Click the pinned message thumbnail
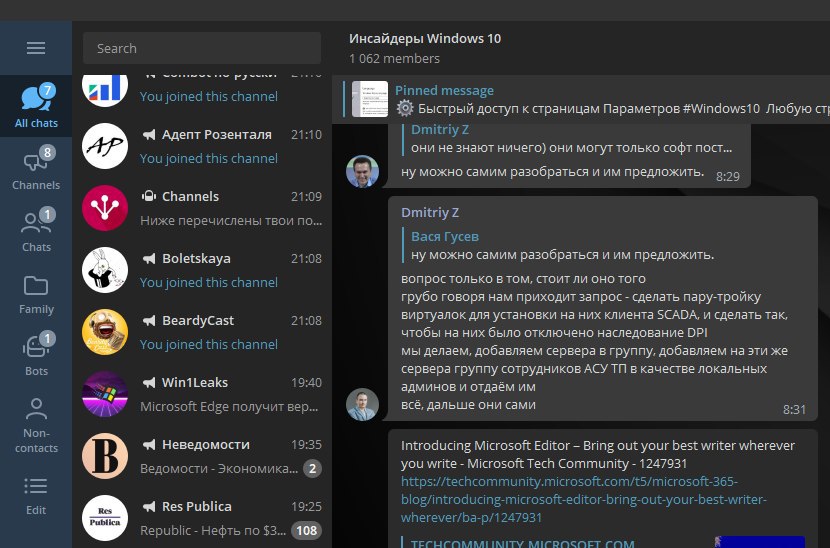Image resolution: width=830 pixels, height=548 pixels. (370, 99)
